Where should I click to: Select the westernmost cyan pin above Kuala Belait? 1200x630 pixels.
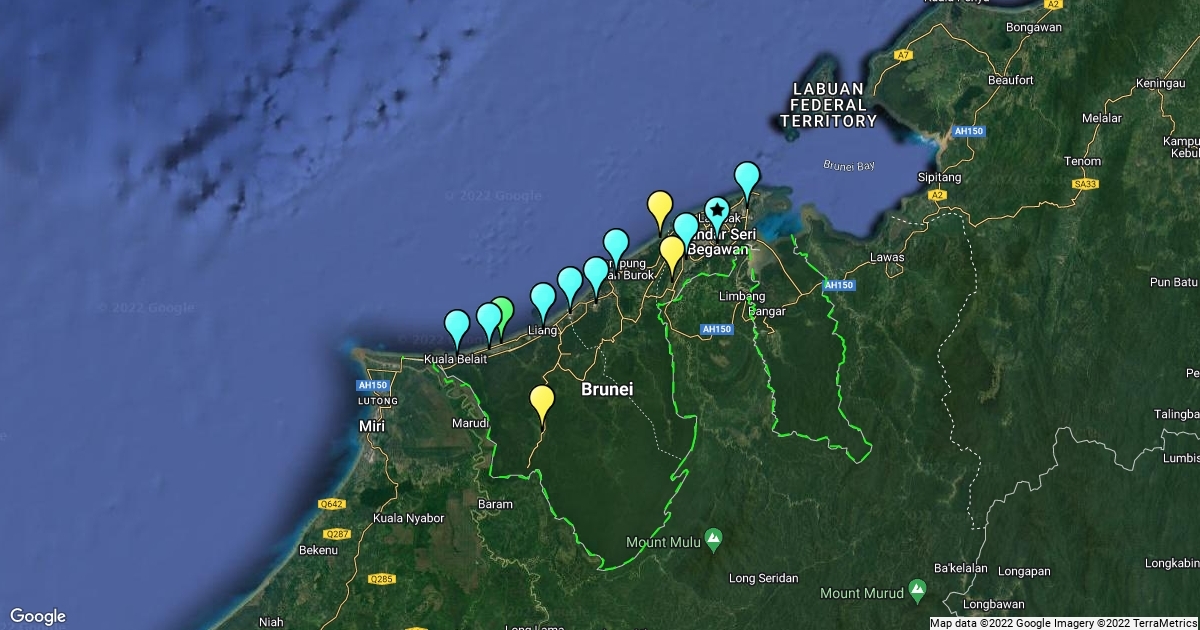click(457, 325)
